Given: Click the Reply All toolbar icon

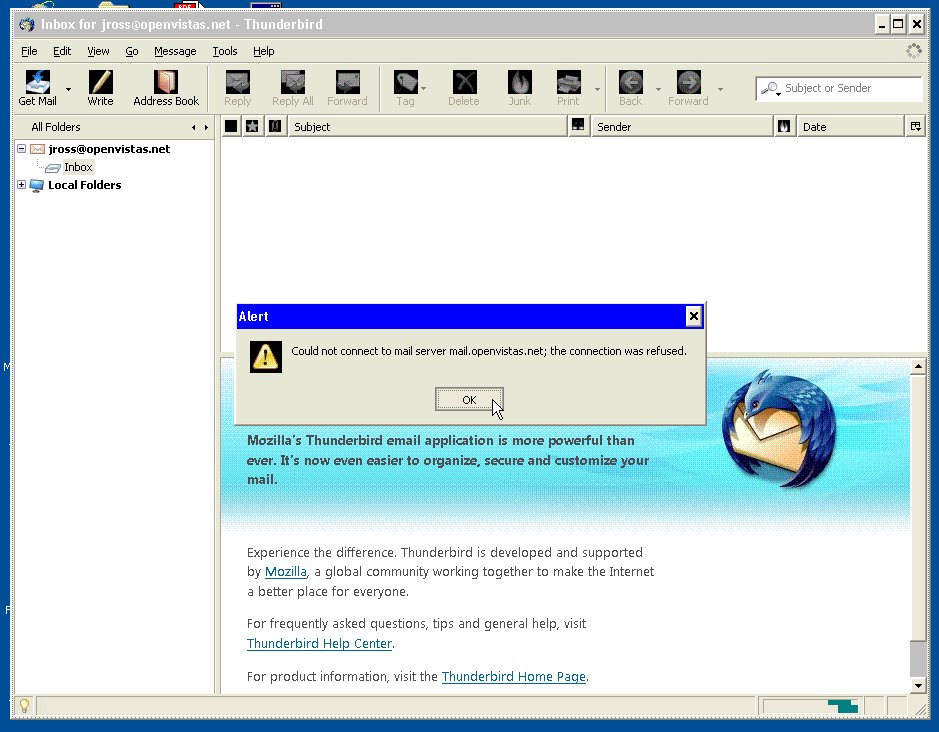Looking at the screenshot, I should pyautogui.click(x=293, y=82).
